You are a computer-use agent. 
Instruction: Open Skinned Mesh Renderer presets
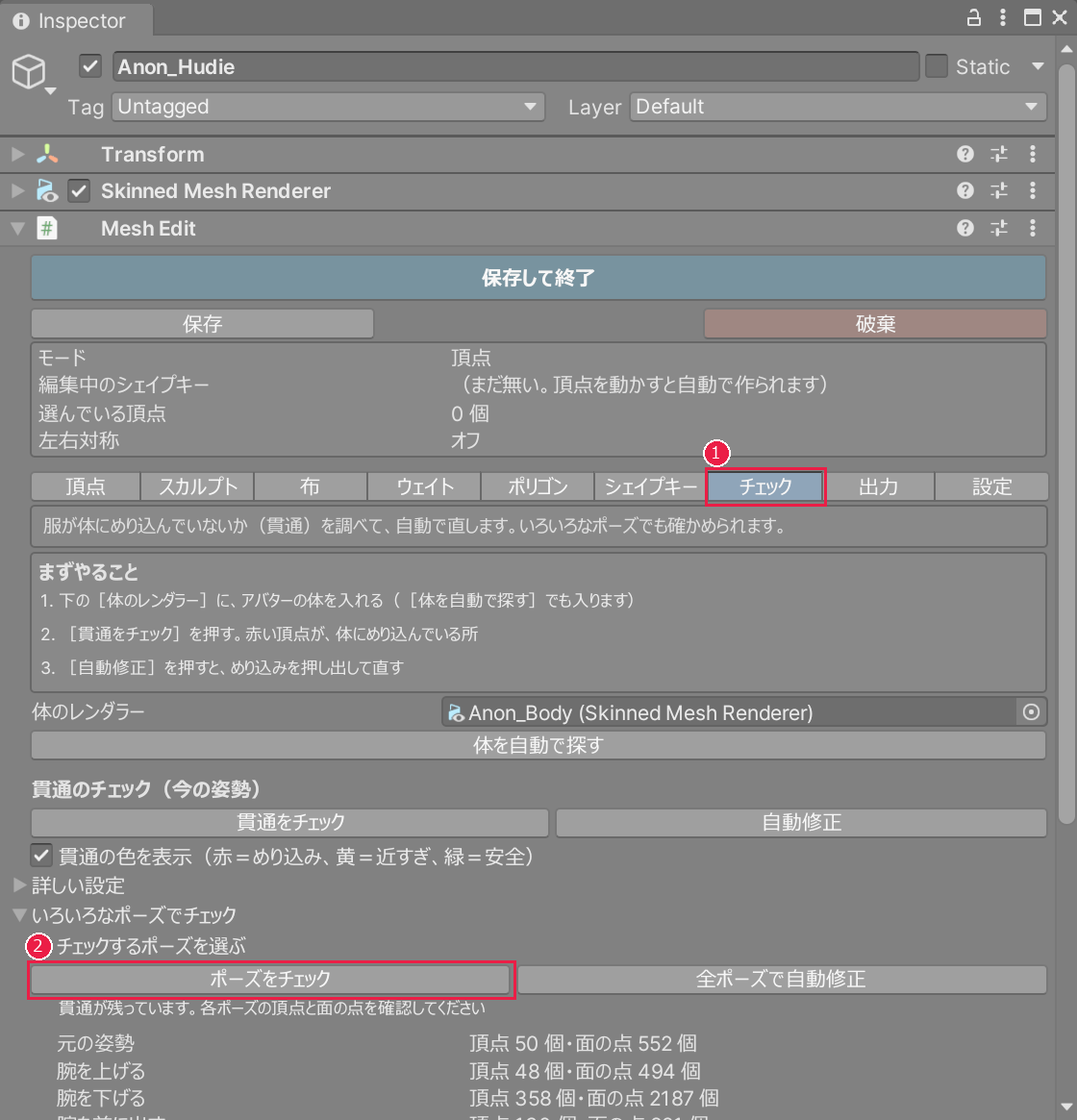pyautogui.click(x=999, y=190)
